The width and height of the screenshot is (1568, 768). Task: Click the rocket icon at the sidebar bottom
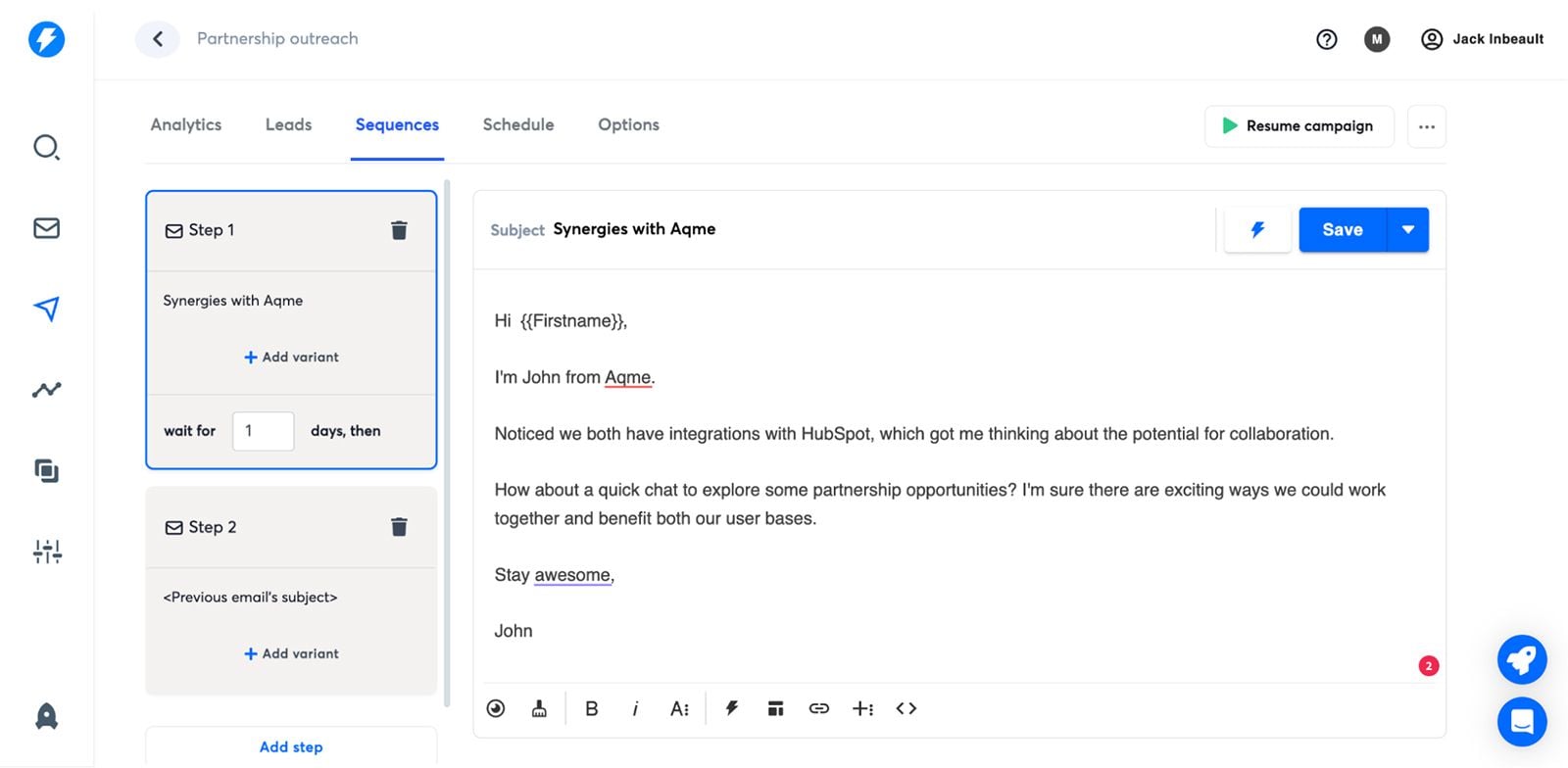click(x=46, y=716)
